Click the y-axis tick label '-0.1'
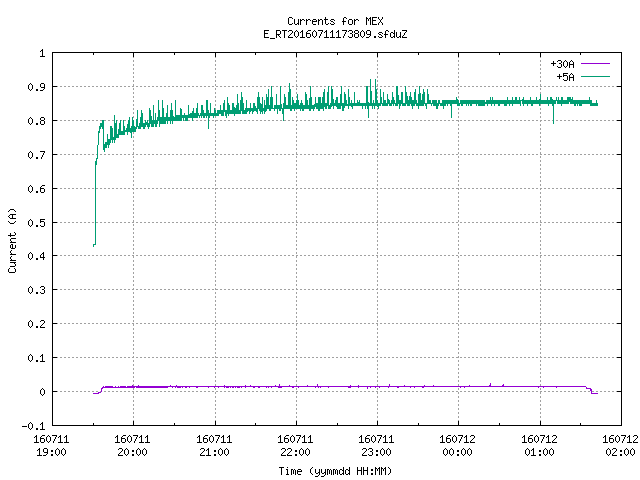The height and width of the screenshot is (480, 640). coord(33,426)
